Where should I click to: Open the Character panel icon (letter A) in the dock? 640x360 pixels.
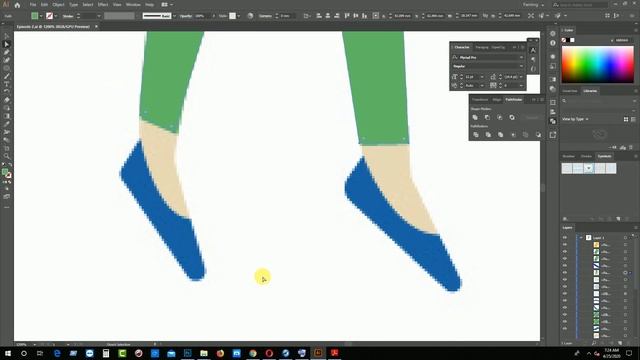coord(533,50)
